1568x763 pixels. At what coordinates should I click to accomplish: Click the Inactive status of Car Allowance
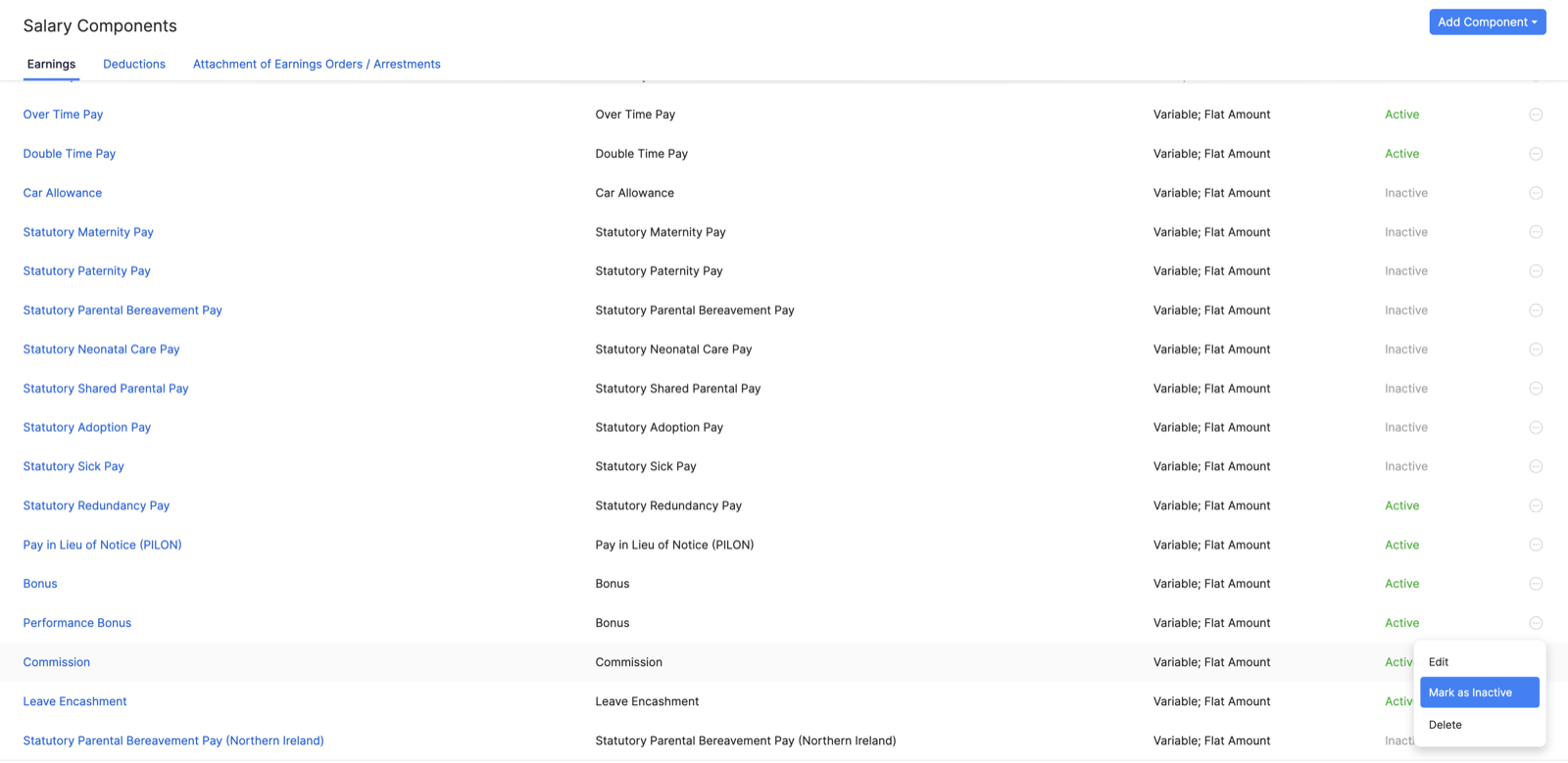[1406, 193]
